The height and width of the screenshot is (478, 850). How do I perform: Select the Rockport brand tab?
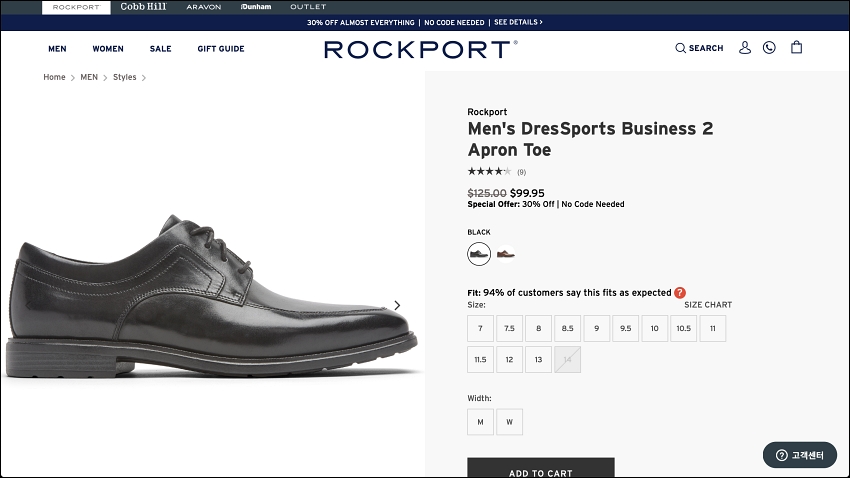pos(76,8)
